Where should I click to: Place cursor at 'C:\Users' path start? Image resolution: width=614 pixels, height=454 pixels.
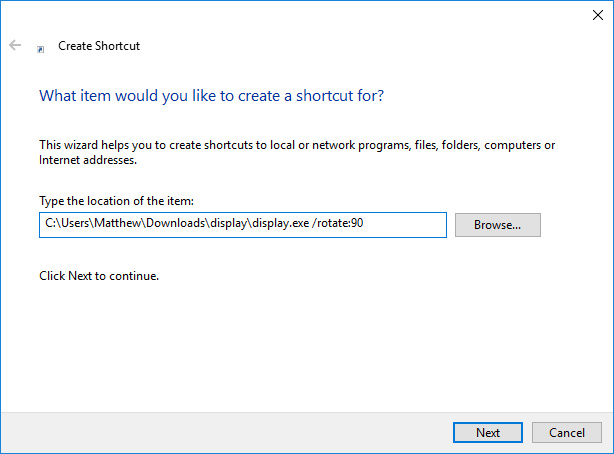[65, 225]
